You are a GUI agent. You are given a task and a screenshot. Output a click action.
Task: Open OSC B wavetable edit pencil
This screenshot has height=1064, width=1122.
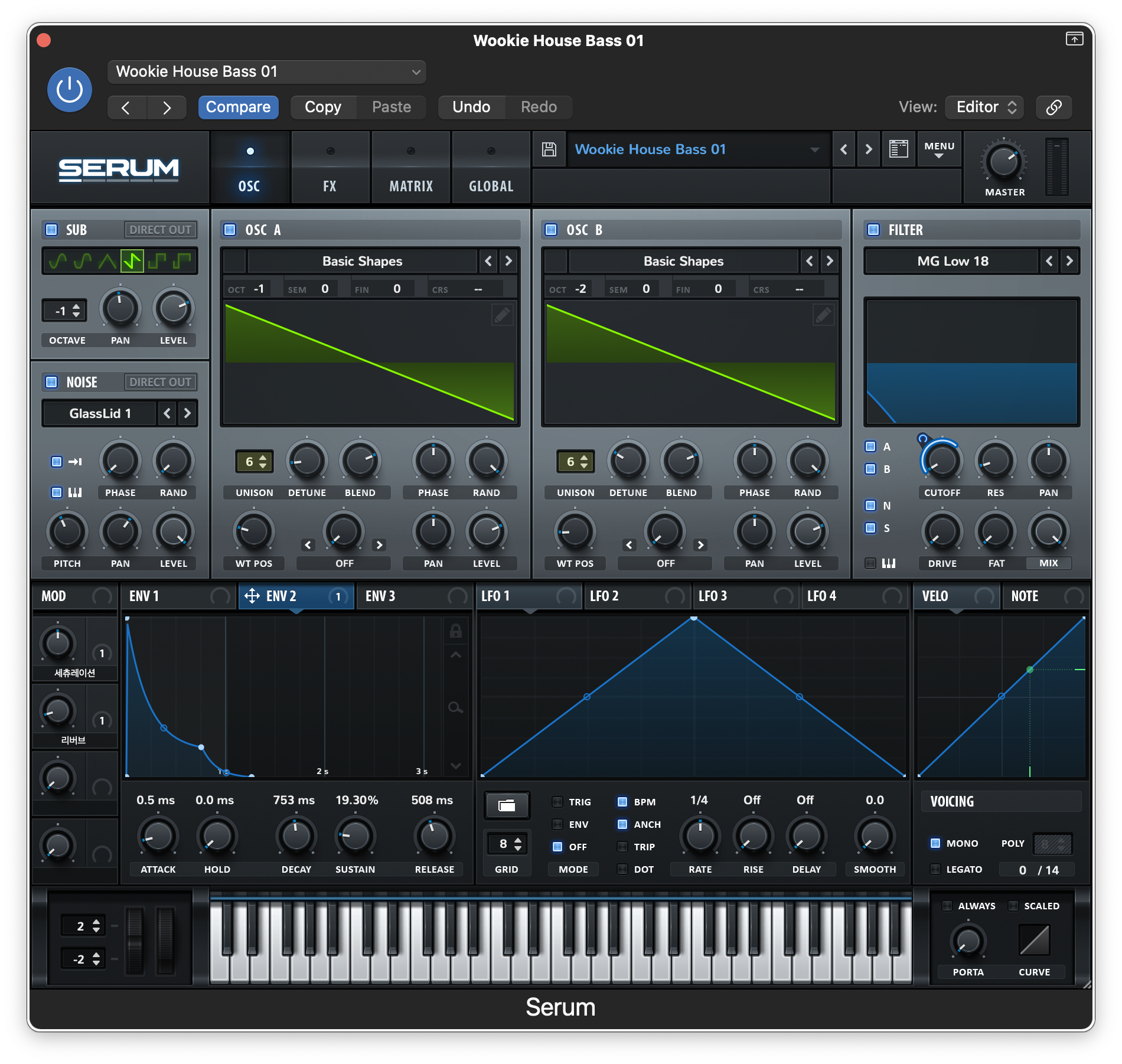pyautogui.click(x=823, y=315)
